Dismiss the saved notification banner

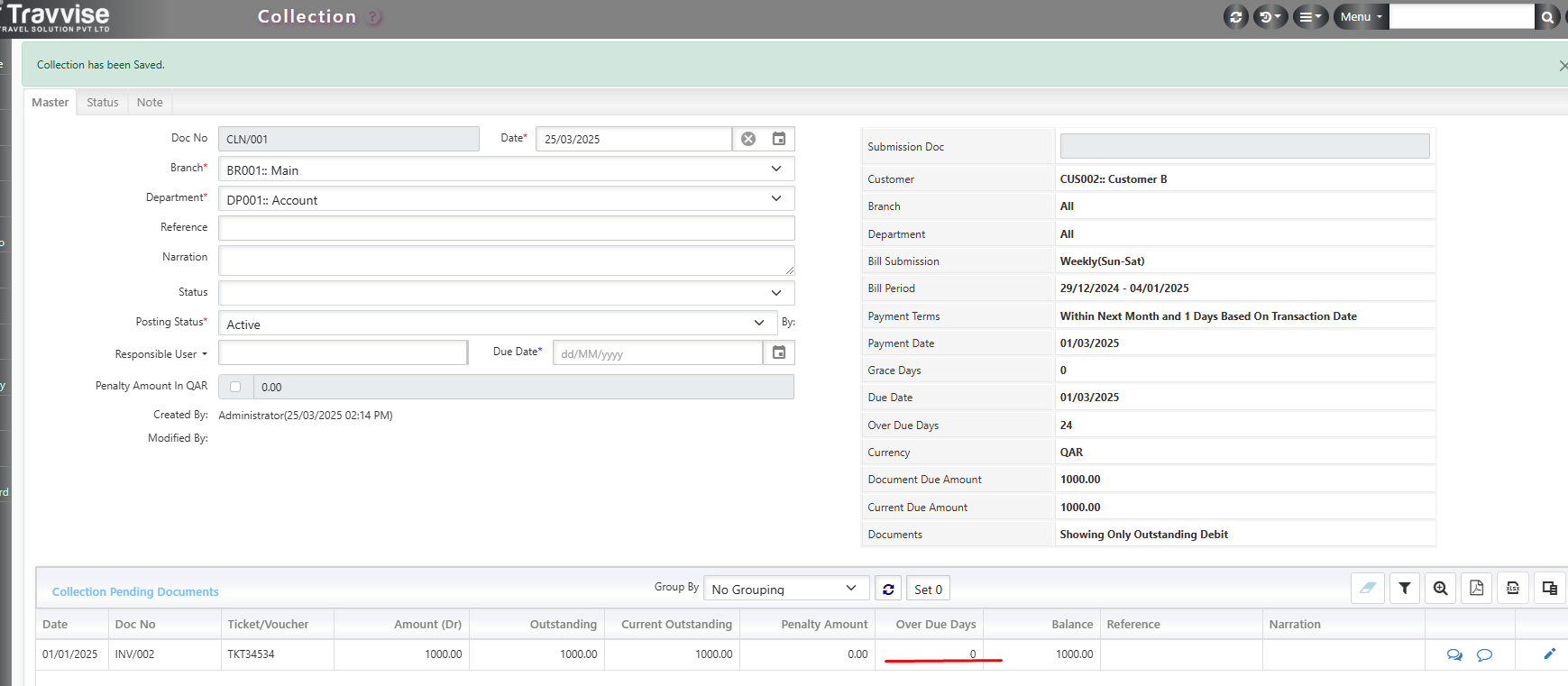pyautogui.click(x=1563, y=66)
